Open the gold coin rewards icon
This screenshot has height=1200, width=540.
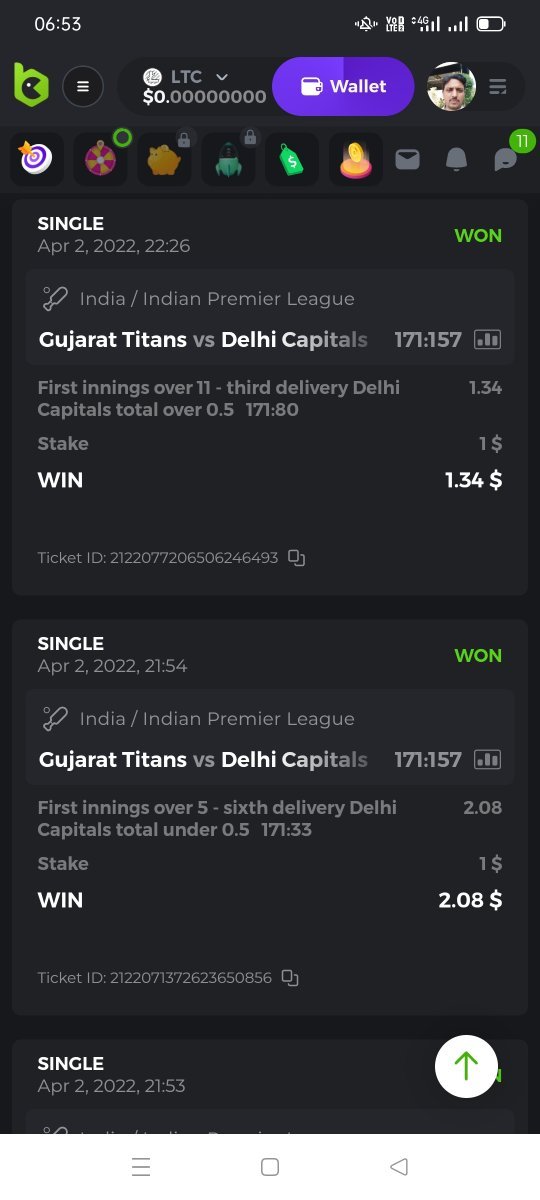(356, 159)
